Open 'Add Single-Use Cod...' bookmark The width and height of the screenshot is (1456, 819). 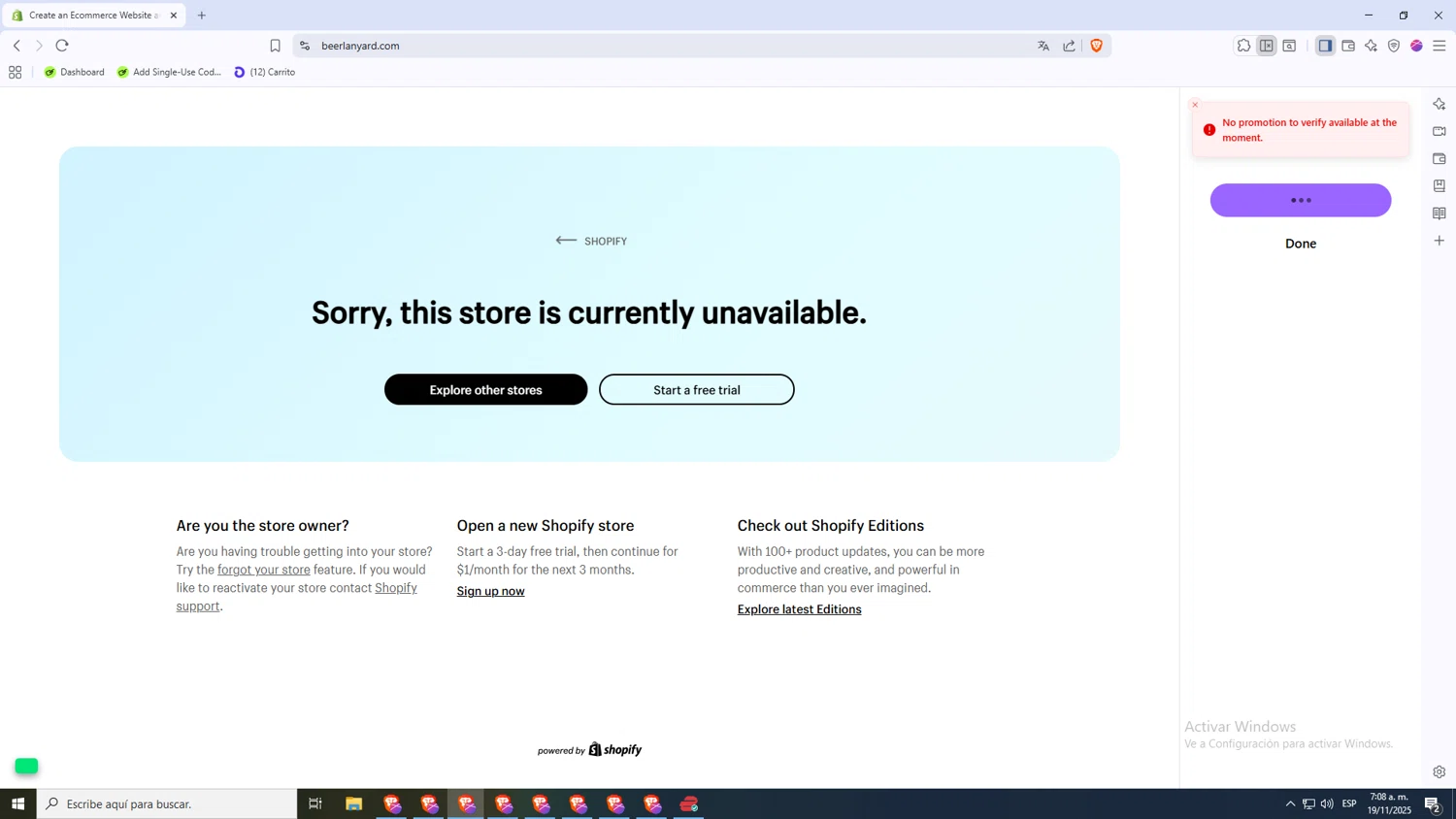coord(169,72)
